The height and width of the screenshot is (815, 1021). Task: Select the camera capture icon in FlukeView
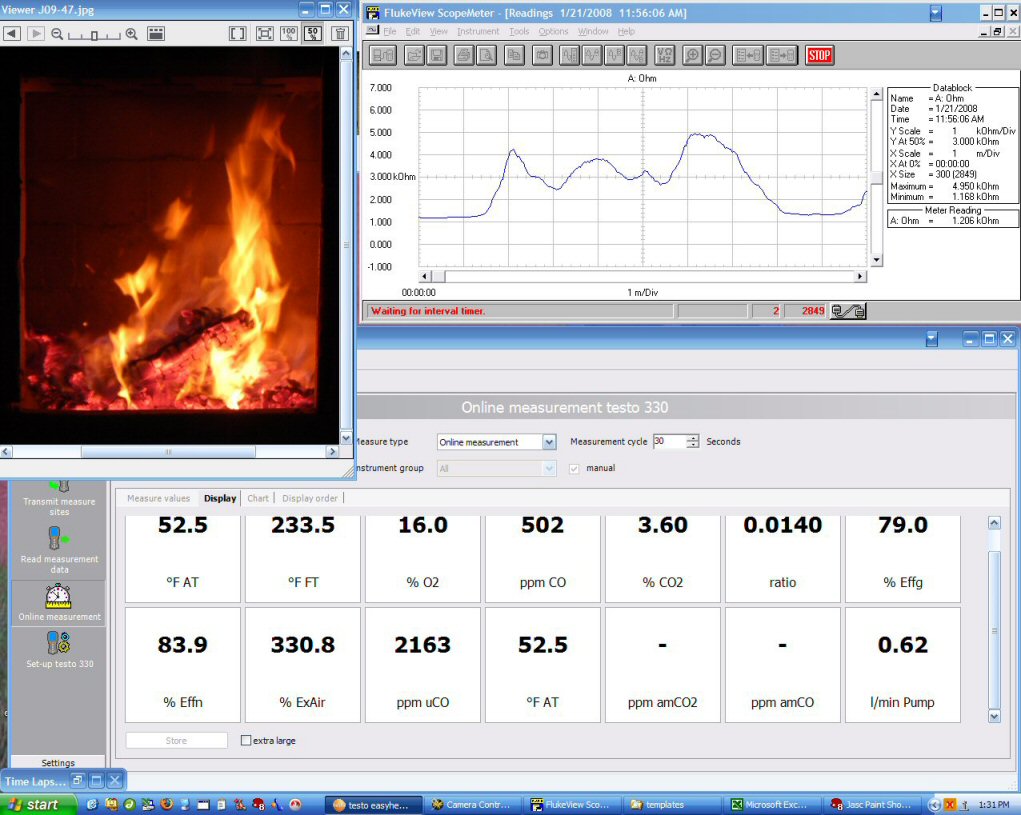click(x=543, y=56)
